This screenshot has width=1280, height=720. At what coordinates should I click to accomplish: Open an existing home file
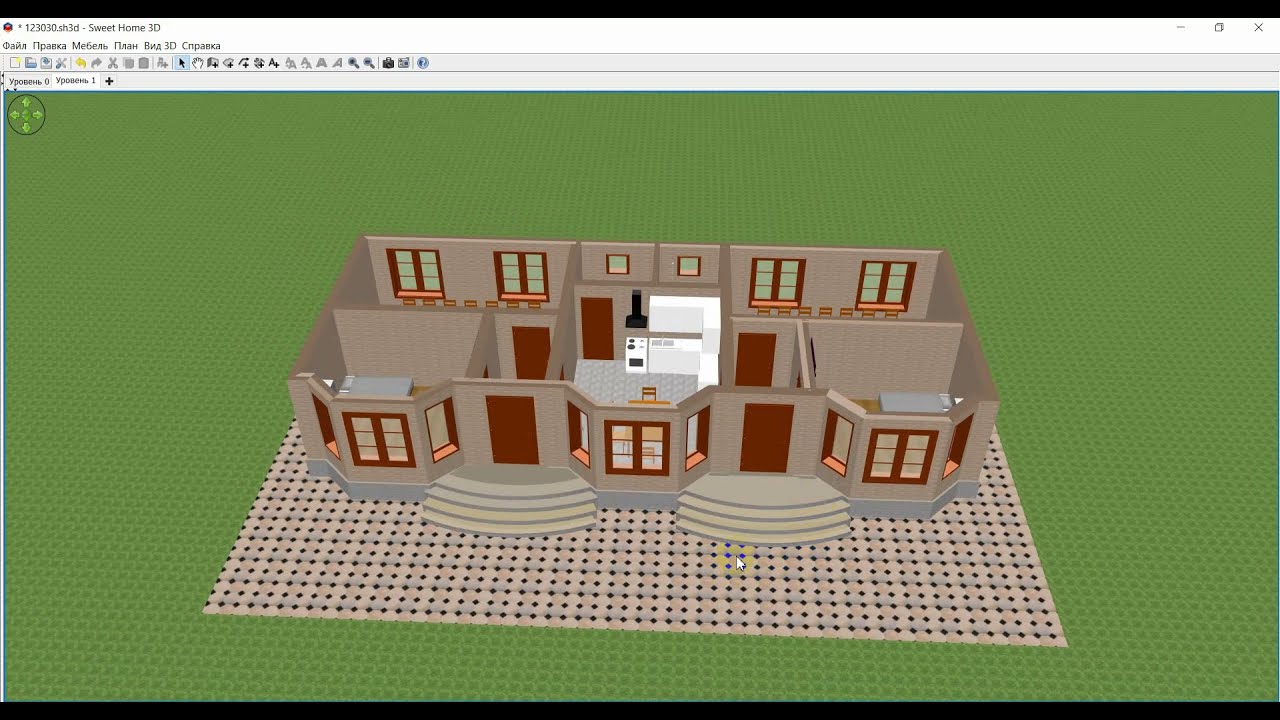pos(31,63)
